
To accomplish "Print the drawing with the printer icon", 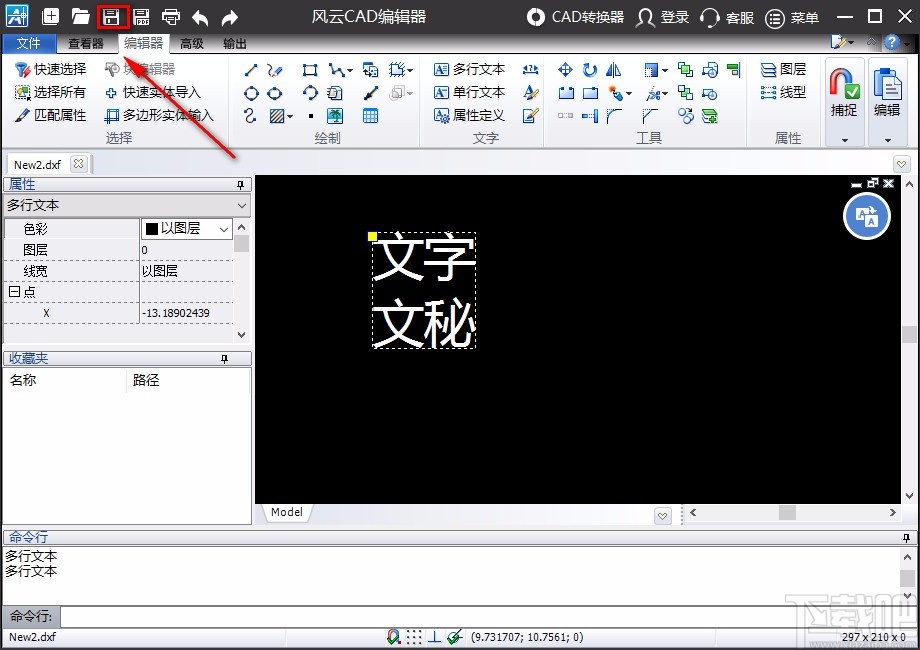I will coord(171,17).
